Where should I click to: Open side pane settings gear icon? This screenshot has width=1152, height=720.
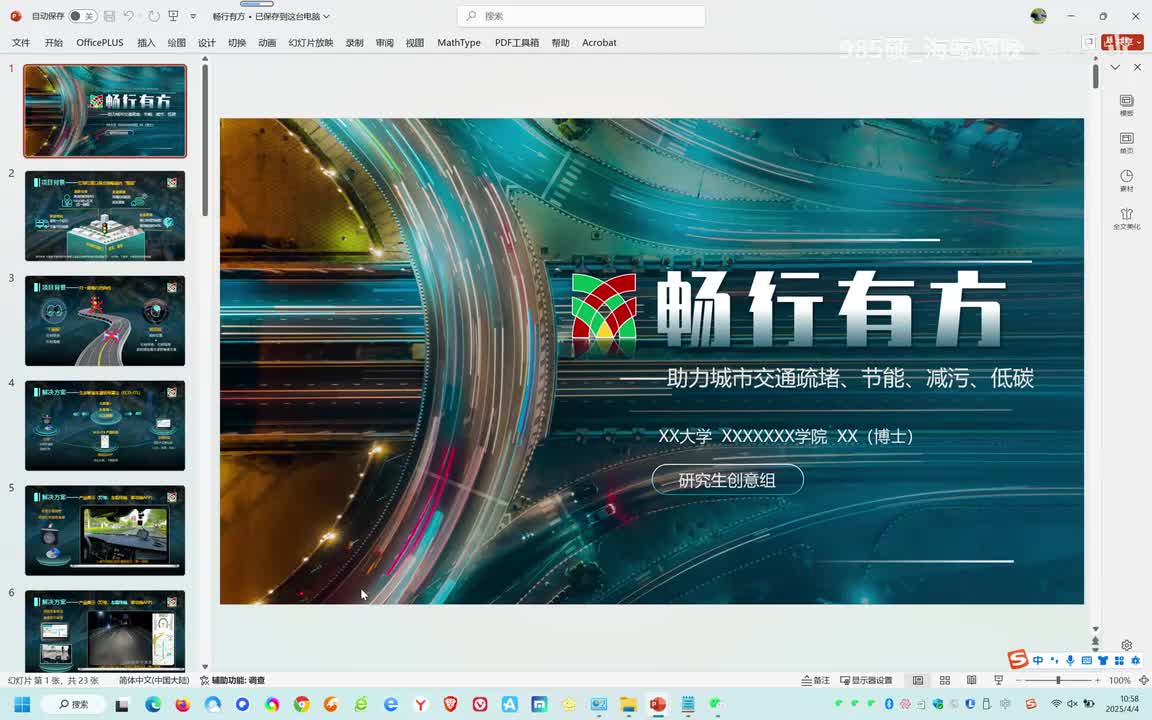(x=1126, y=645)
